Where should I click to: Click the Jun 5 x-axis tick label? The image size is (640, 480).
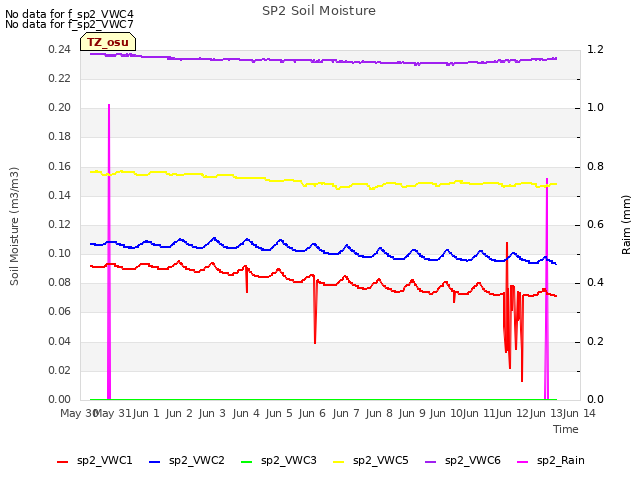(x=279, y=413)
